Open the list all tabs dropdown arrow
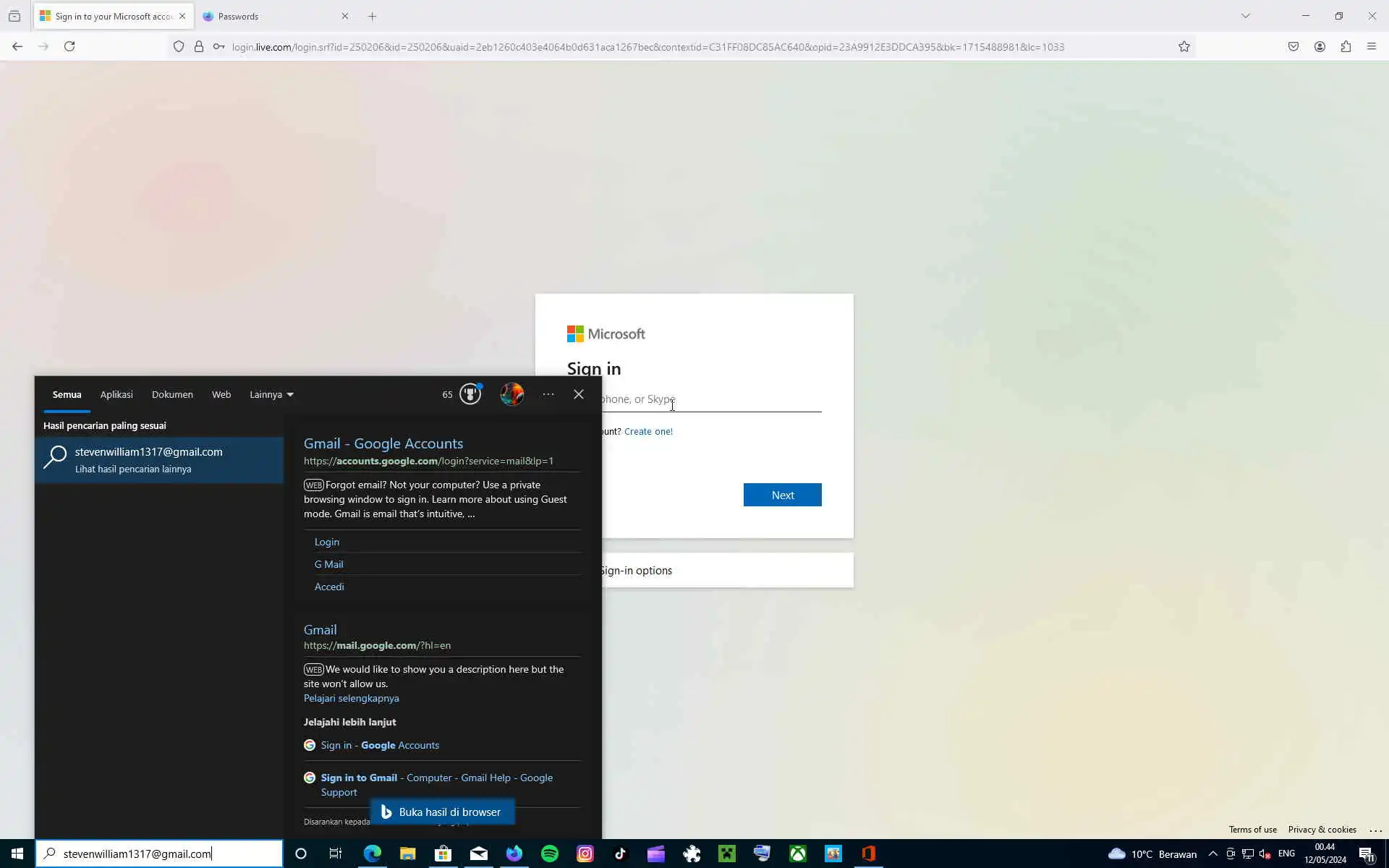 1246,16
